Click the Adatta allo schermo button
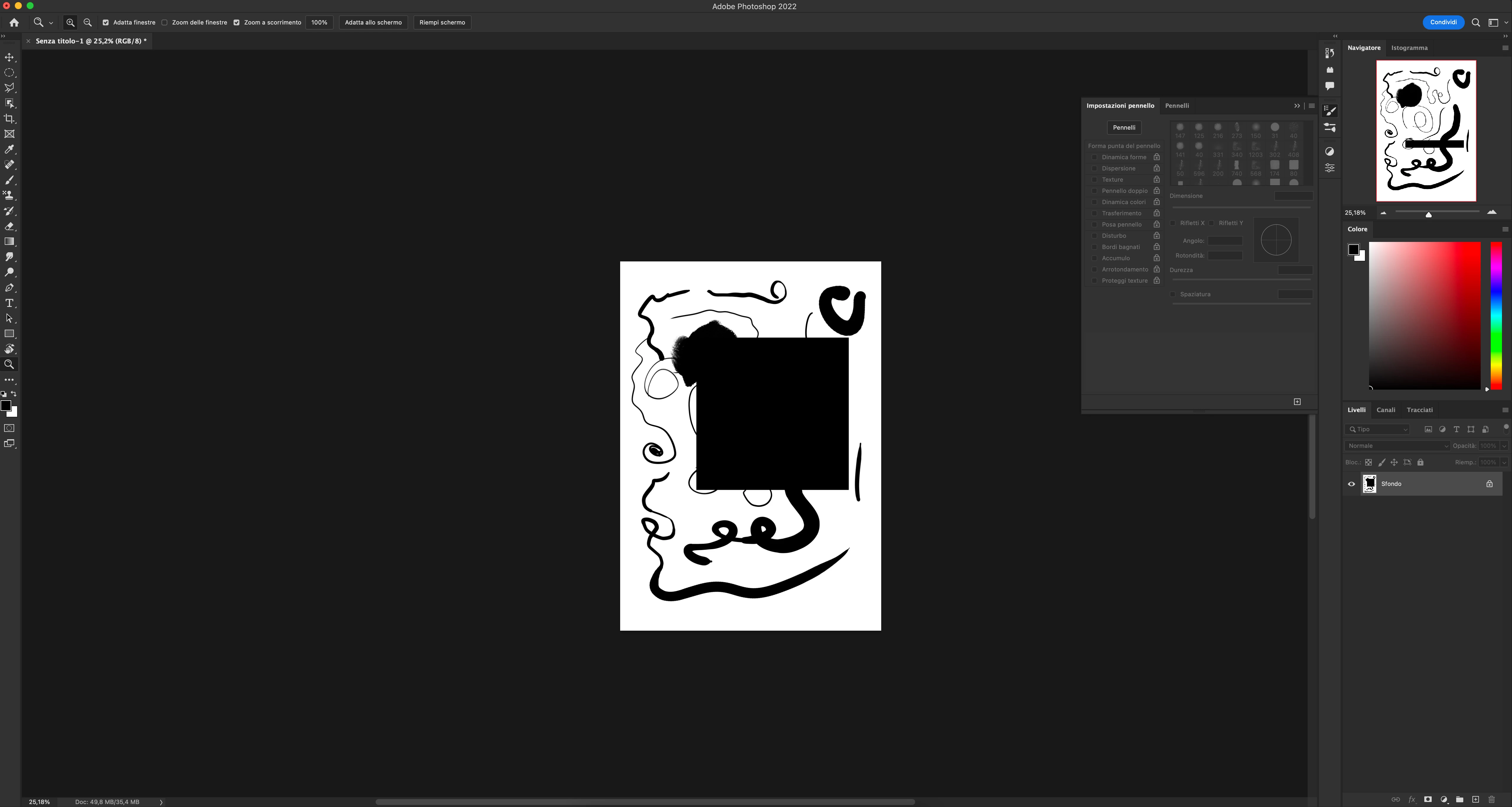The height and width of the screenshot is (807, 1512). coord(373,22)
